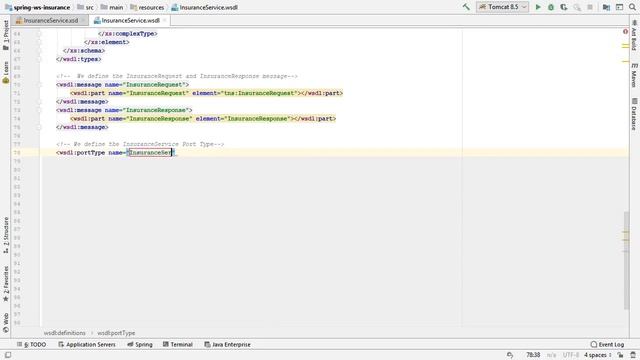Open the Database side panel

[x=634, y=114]
